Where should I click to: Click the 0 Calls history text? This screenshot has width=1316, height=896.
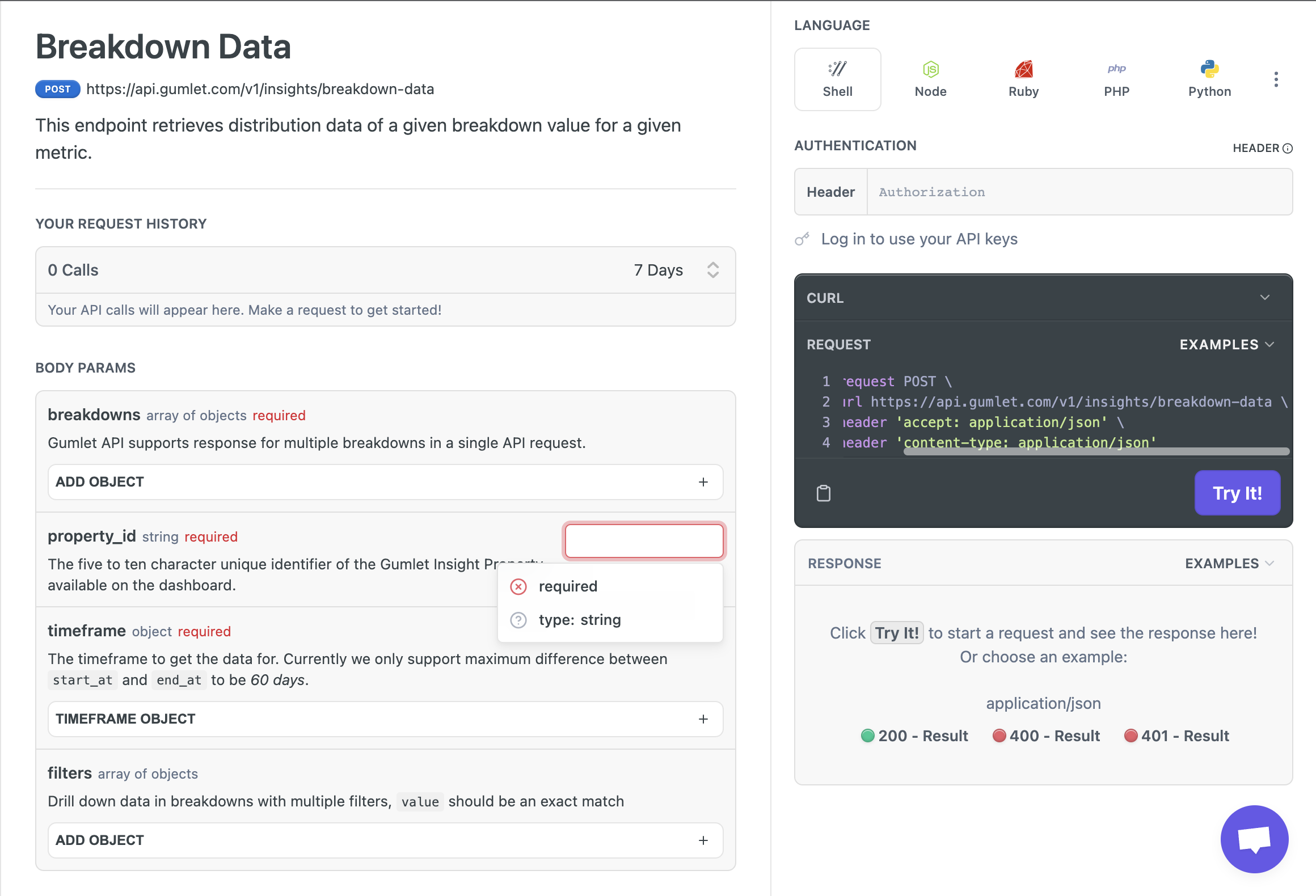tap(73, 270)
